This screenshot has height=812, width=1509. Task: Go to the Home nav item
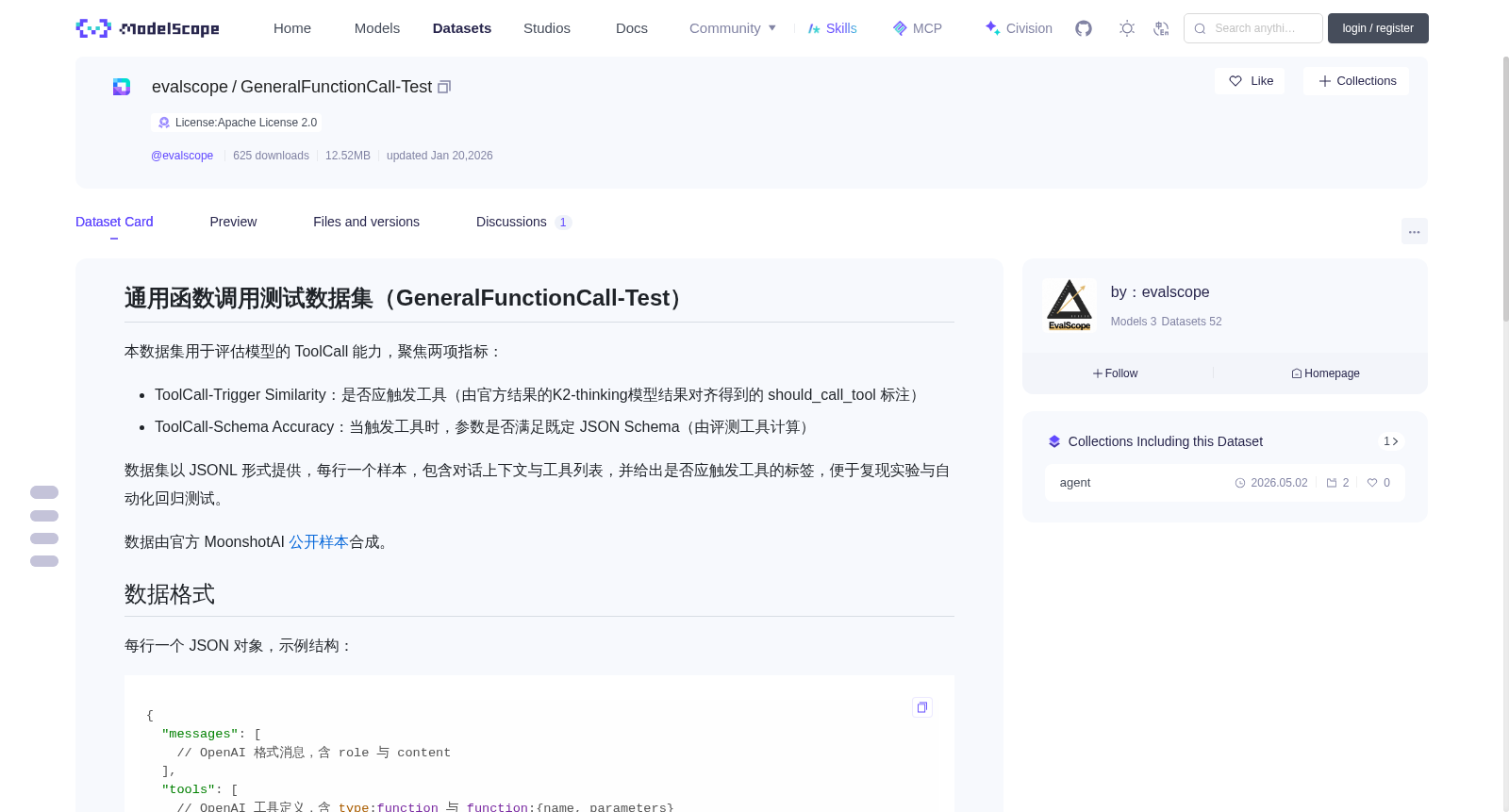tap(292, 28)
